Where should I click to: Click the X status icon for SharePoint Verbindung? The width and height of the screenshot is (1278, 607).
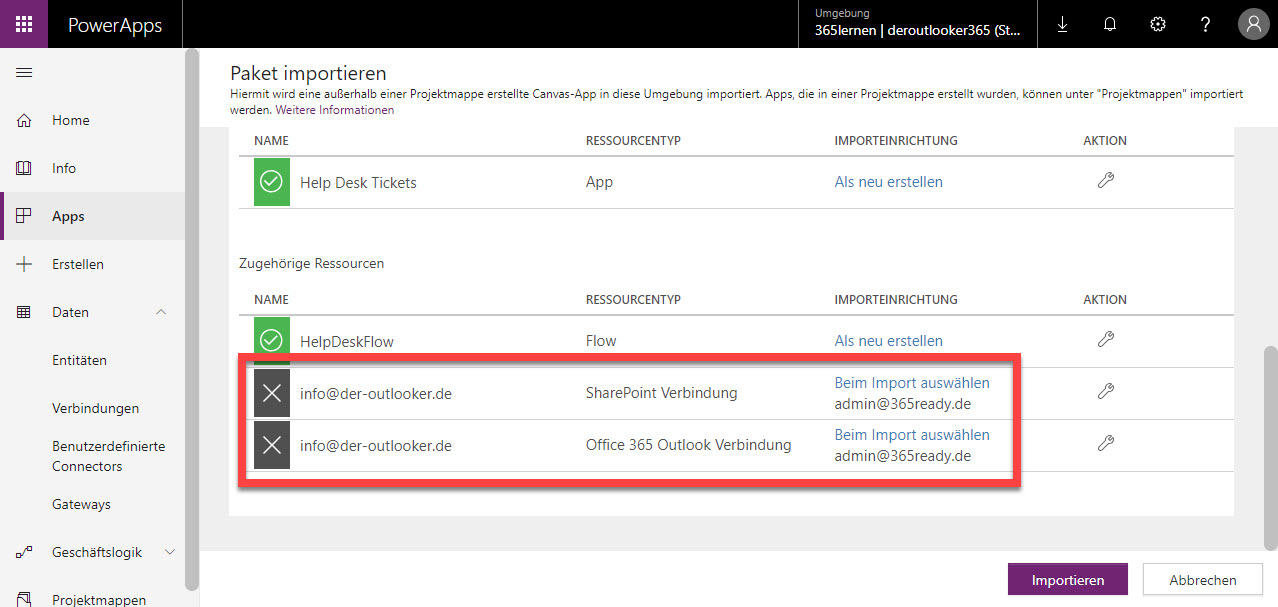(271, 393)
